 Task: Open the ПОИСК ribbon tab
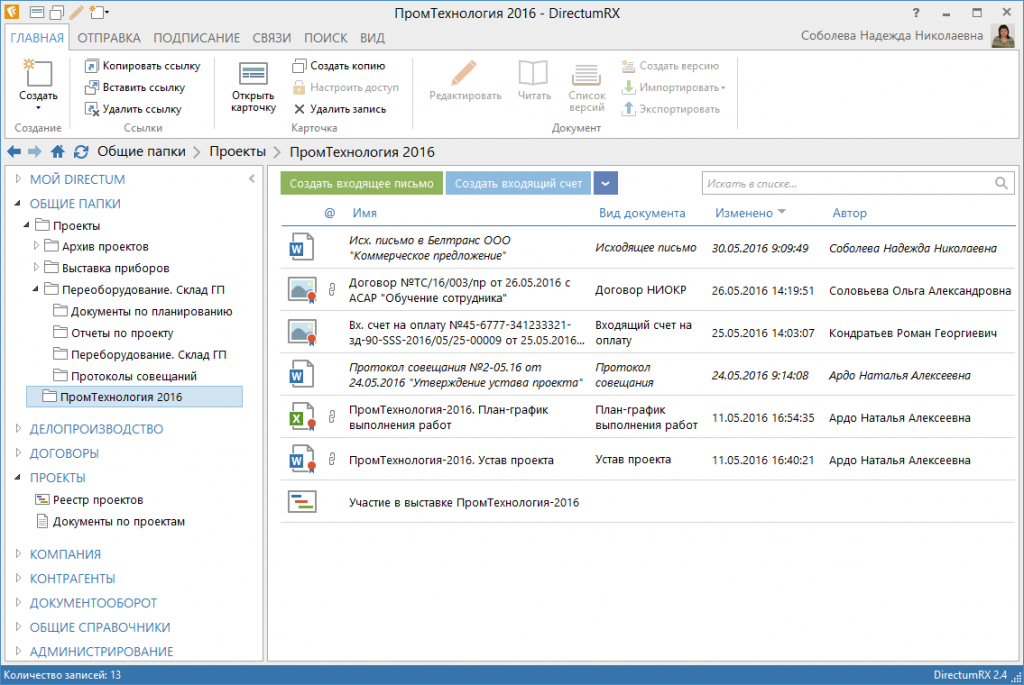click(x=325, y=38)
